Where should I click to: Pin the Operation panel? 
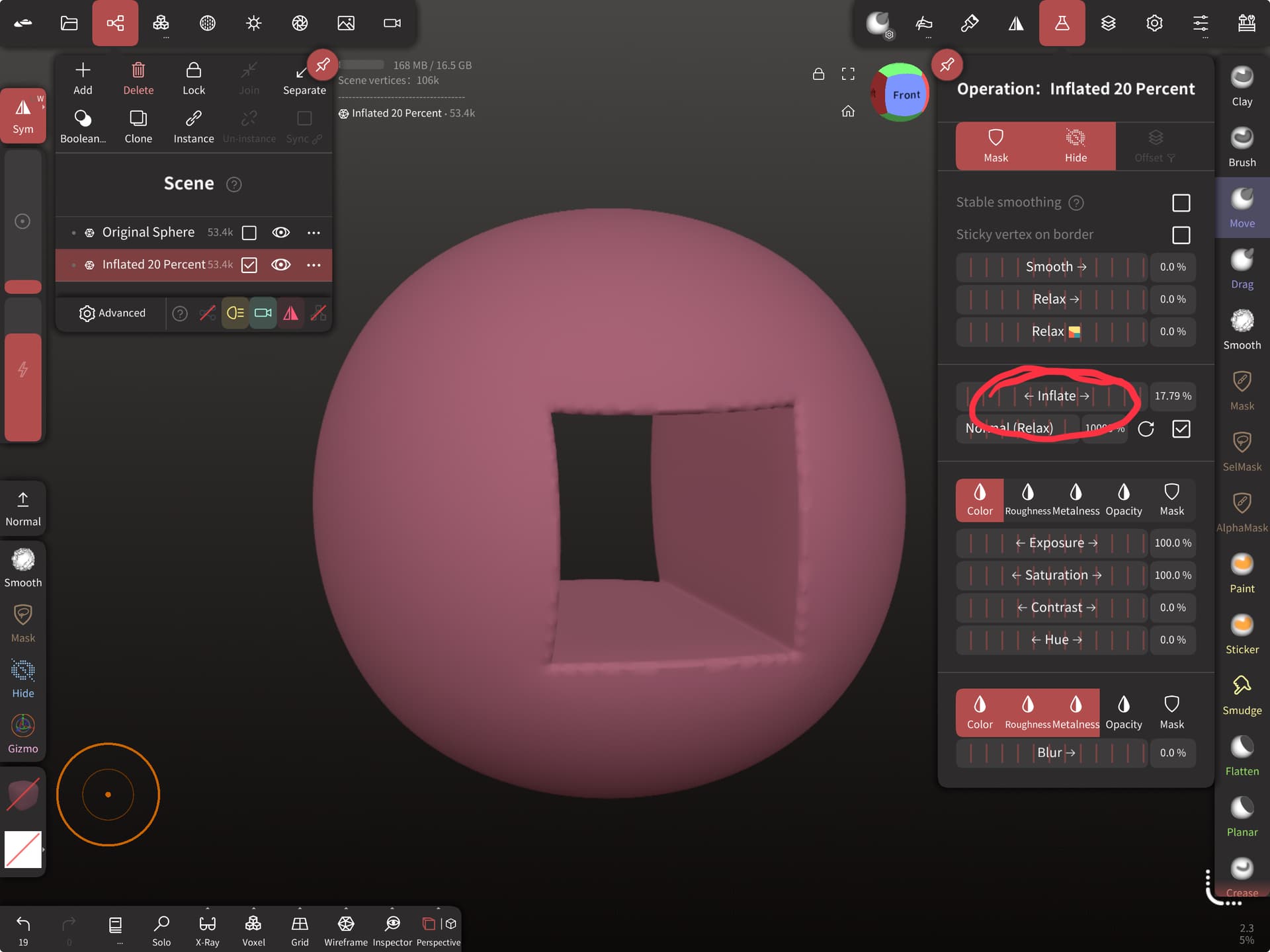(x=947, y=65)
